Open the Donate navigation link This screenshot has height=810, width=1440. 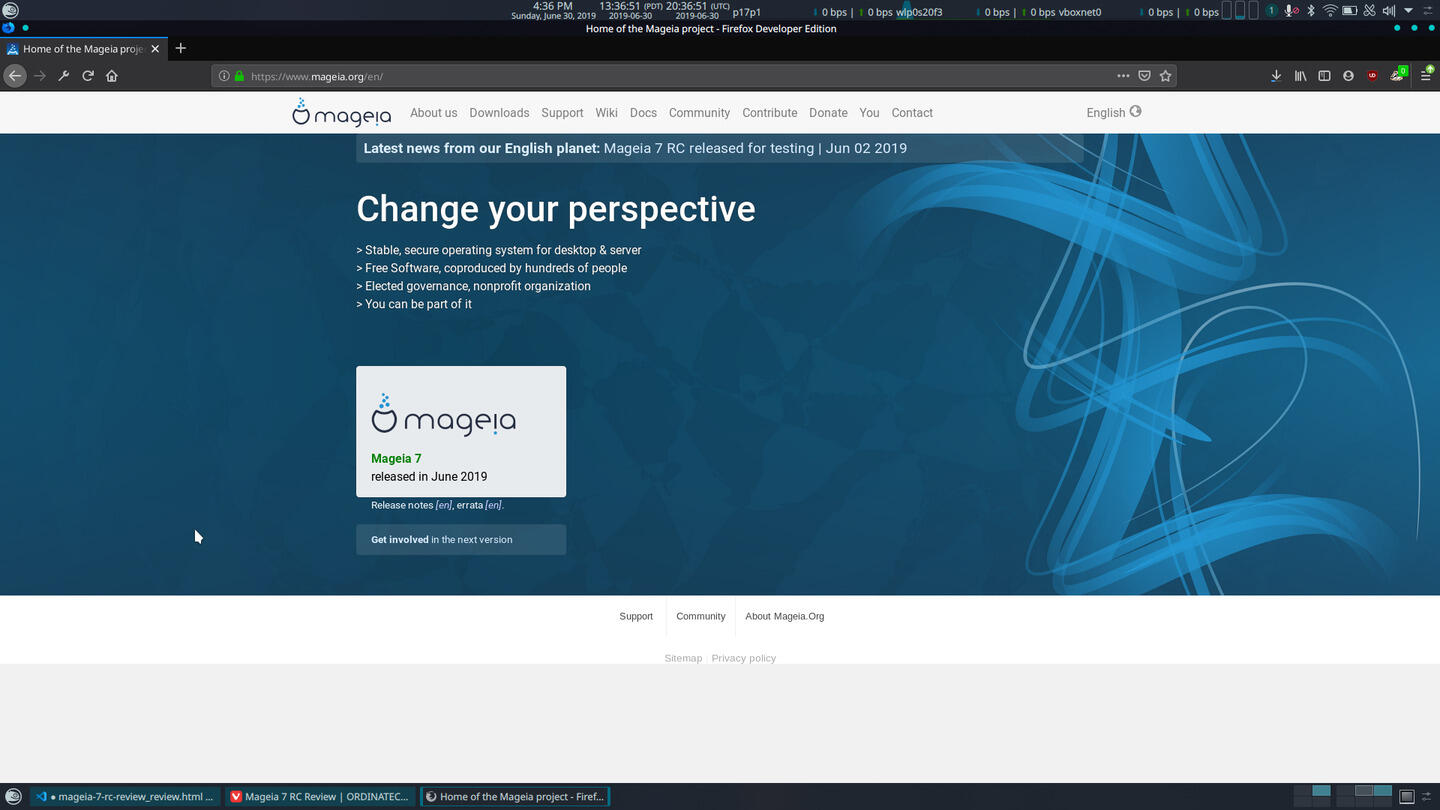[828, 113]
